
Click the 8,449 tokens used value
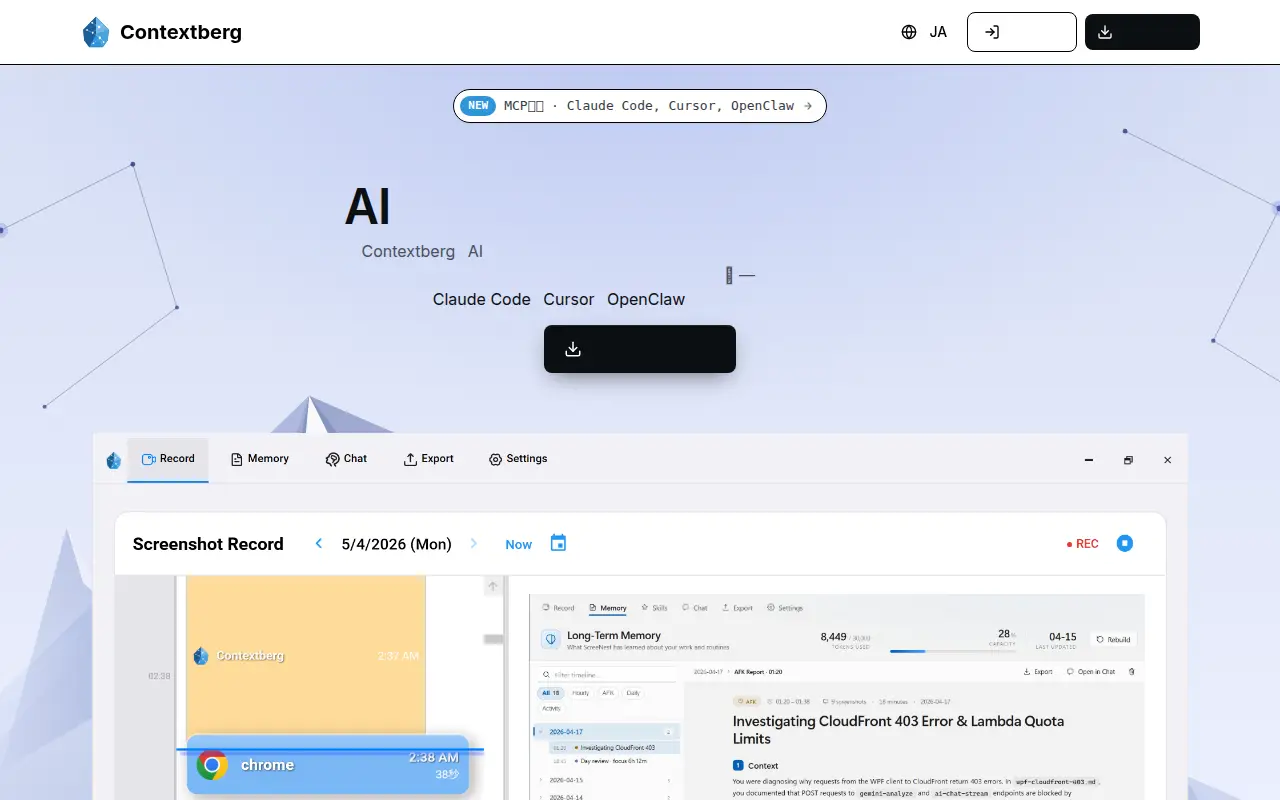833,636
